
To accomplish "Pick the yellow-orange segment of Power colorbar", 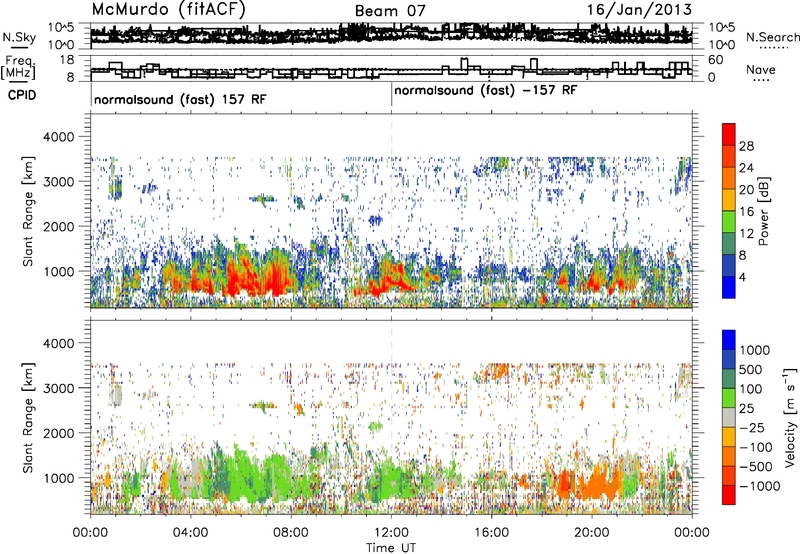I will click(x=729, y=200).
